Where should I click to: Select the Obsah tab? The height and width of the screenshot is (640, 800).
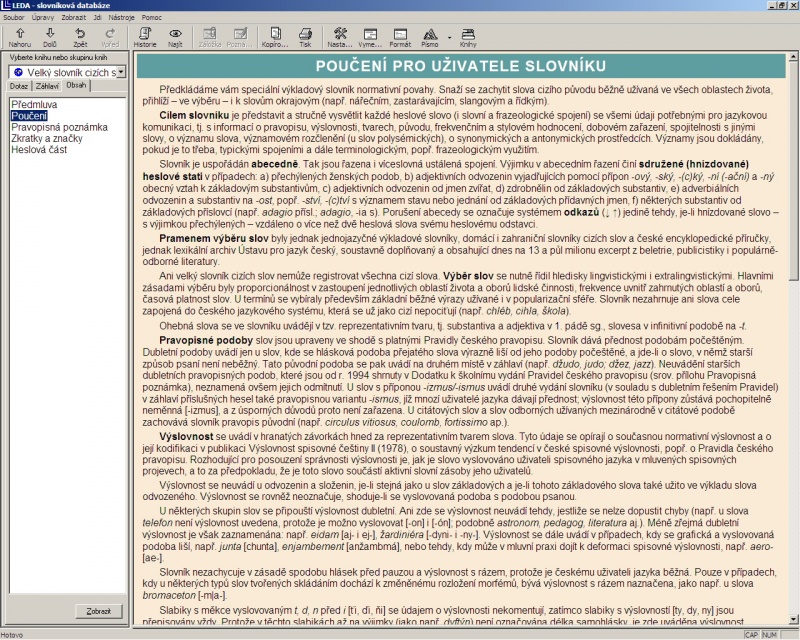pyautogui.click(x=76, y=85)
